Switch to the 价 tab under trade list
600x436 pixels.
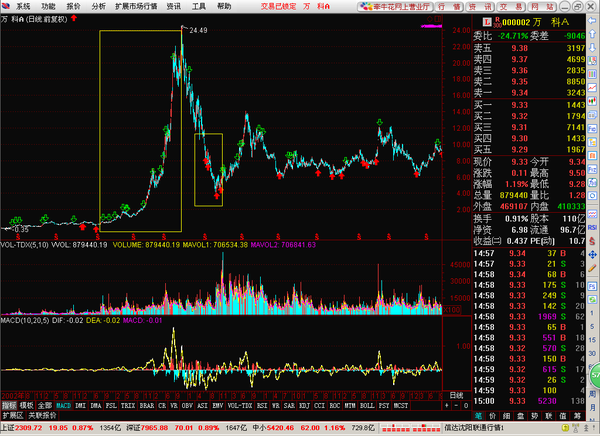click(492, 416)
